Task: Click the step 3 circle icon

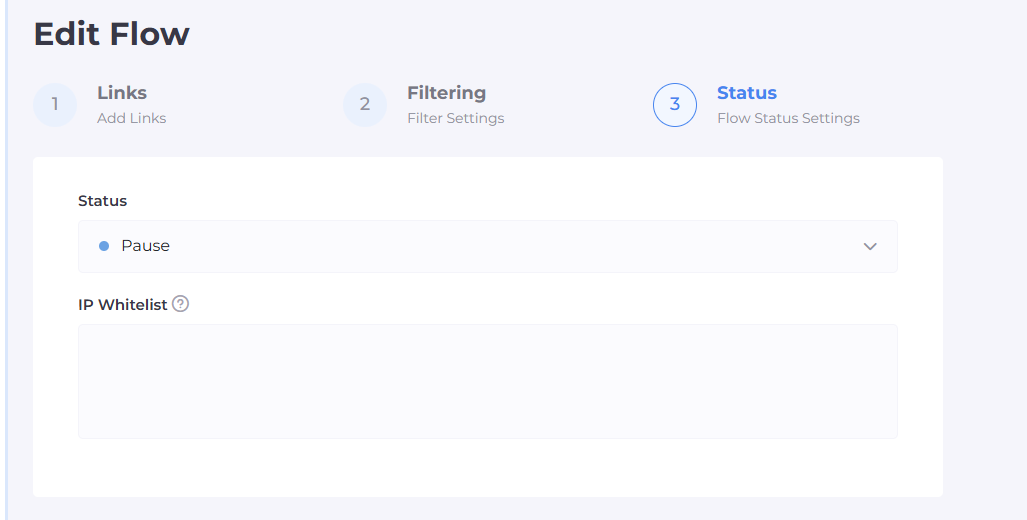Action: point(675,105)
